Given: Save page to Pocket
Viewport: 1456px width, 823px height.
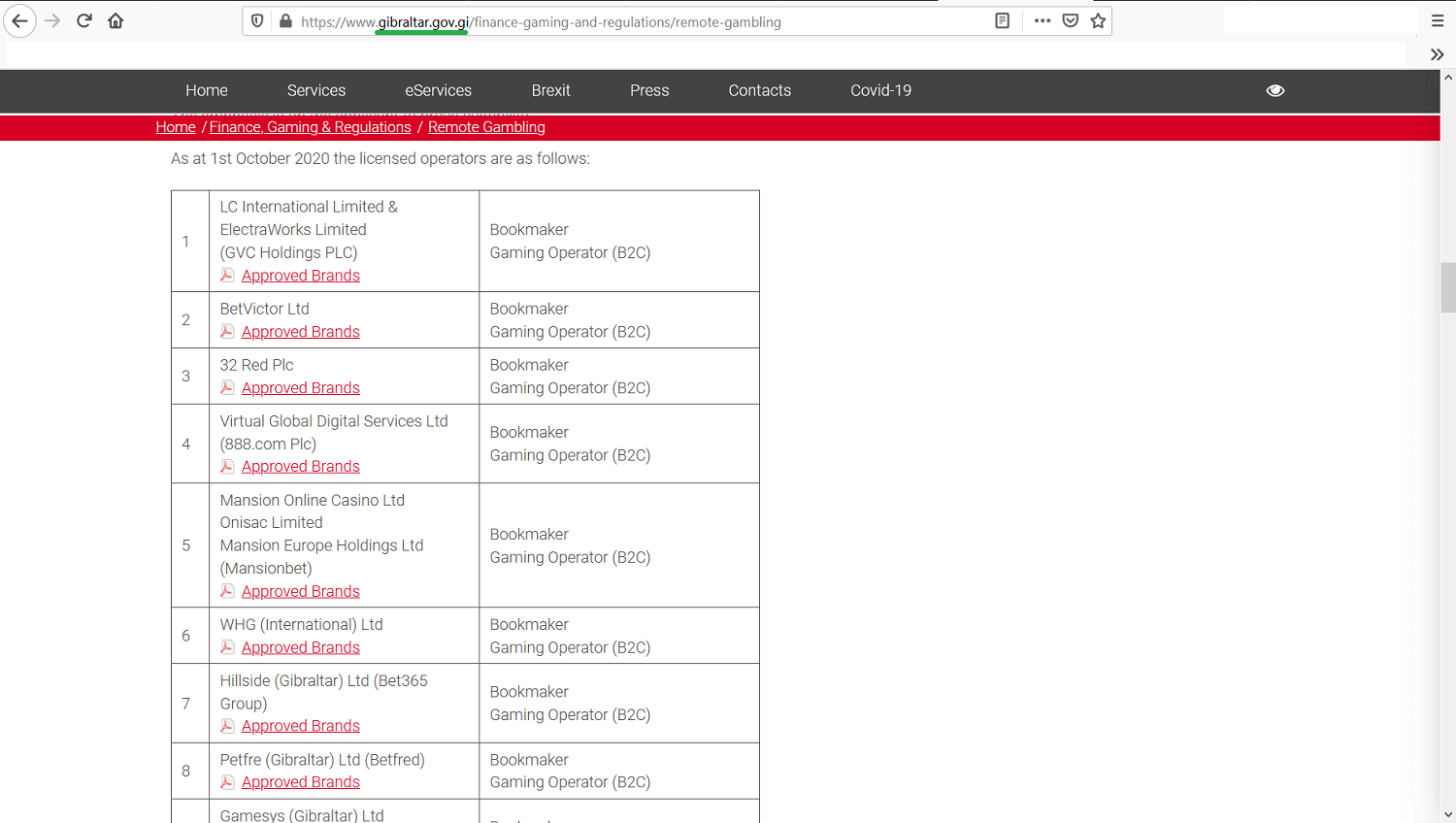Looking at the screenshot, I should 1071,20.
